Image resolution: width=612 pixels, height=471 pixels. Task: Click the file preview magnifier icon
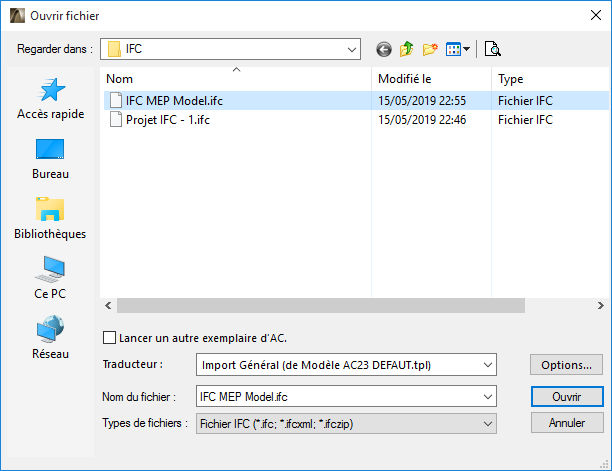[492, 49]
